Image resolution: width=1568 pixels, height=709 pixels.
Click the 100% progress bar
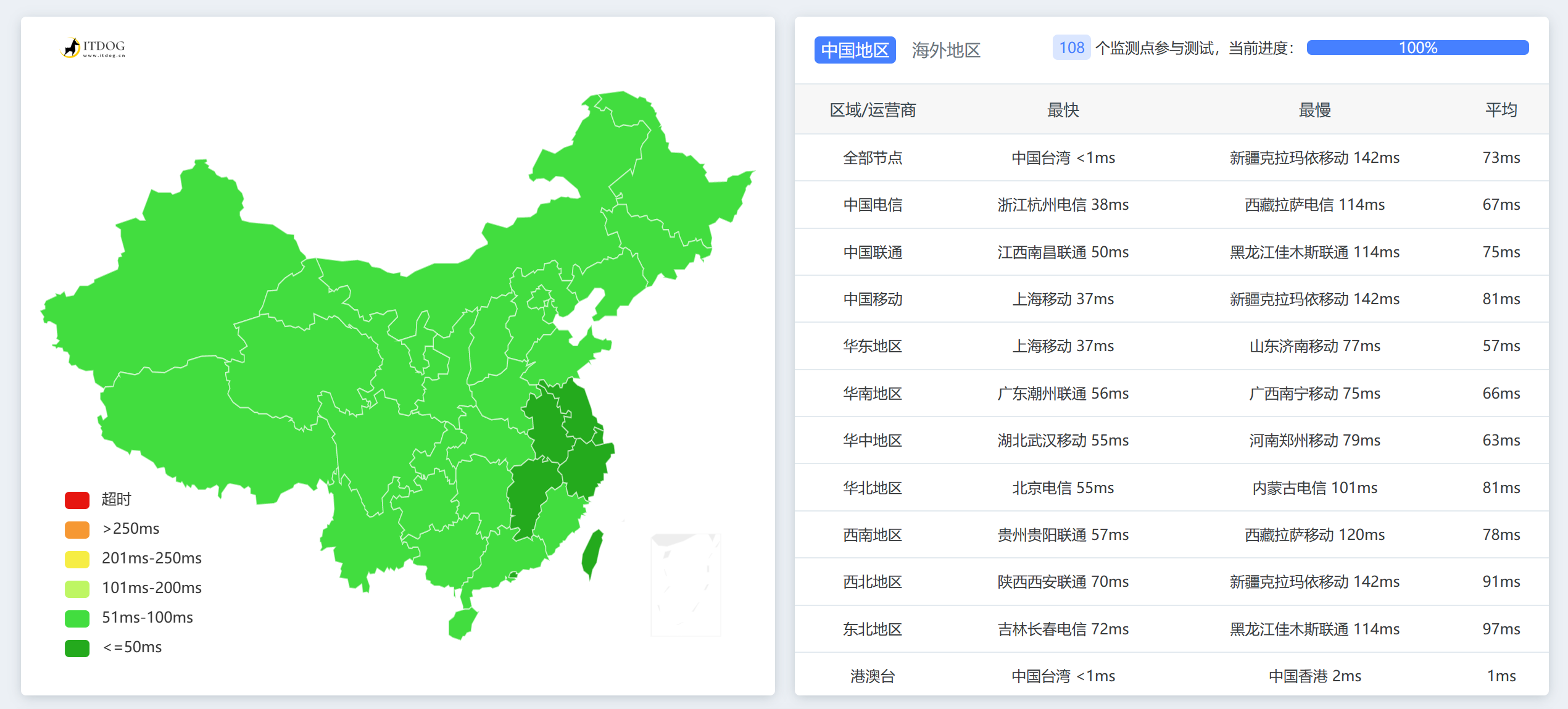tap(1417, 48)
